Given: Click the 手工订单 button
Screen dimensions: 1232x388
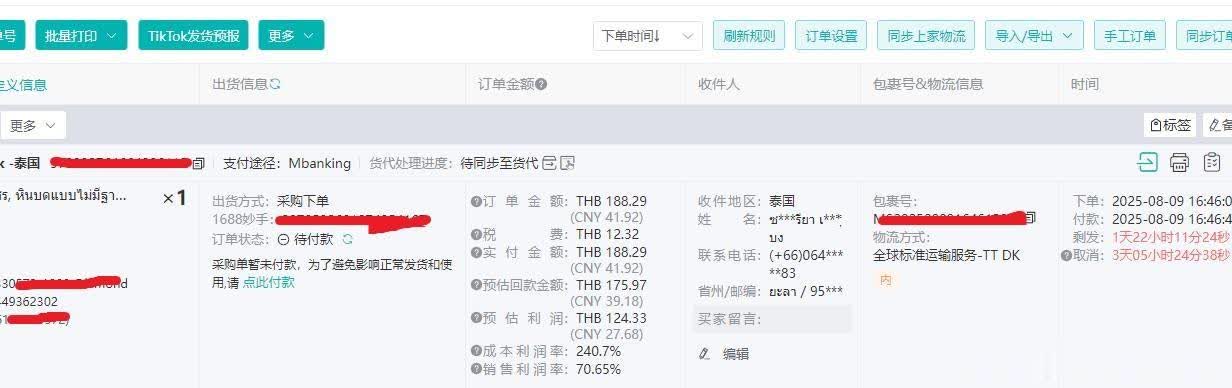Looking at the screenshot, I should tap(1130, 36).
